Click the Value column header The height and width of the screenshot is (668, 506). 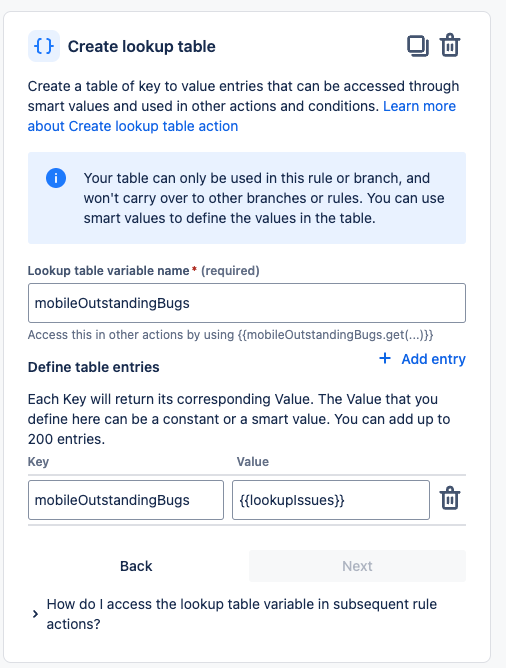(253, 462)
